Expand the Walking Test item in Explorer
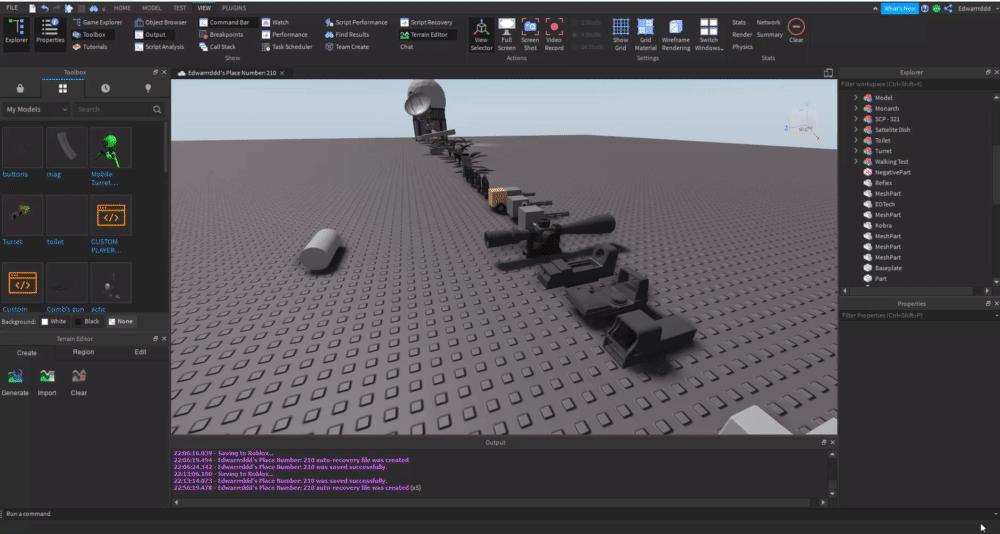Image resolution: width=1000 pixels, height=534 pixels. tap(856, 161)
